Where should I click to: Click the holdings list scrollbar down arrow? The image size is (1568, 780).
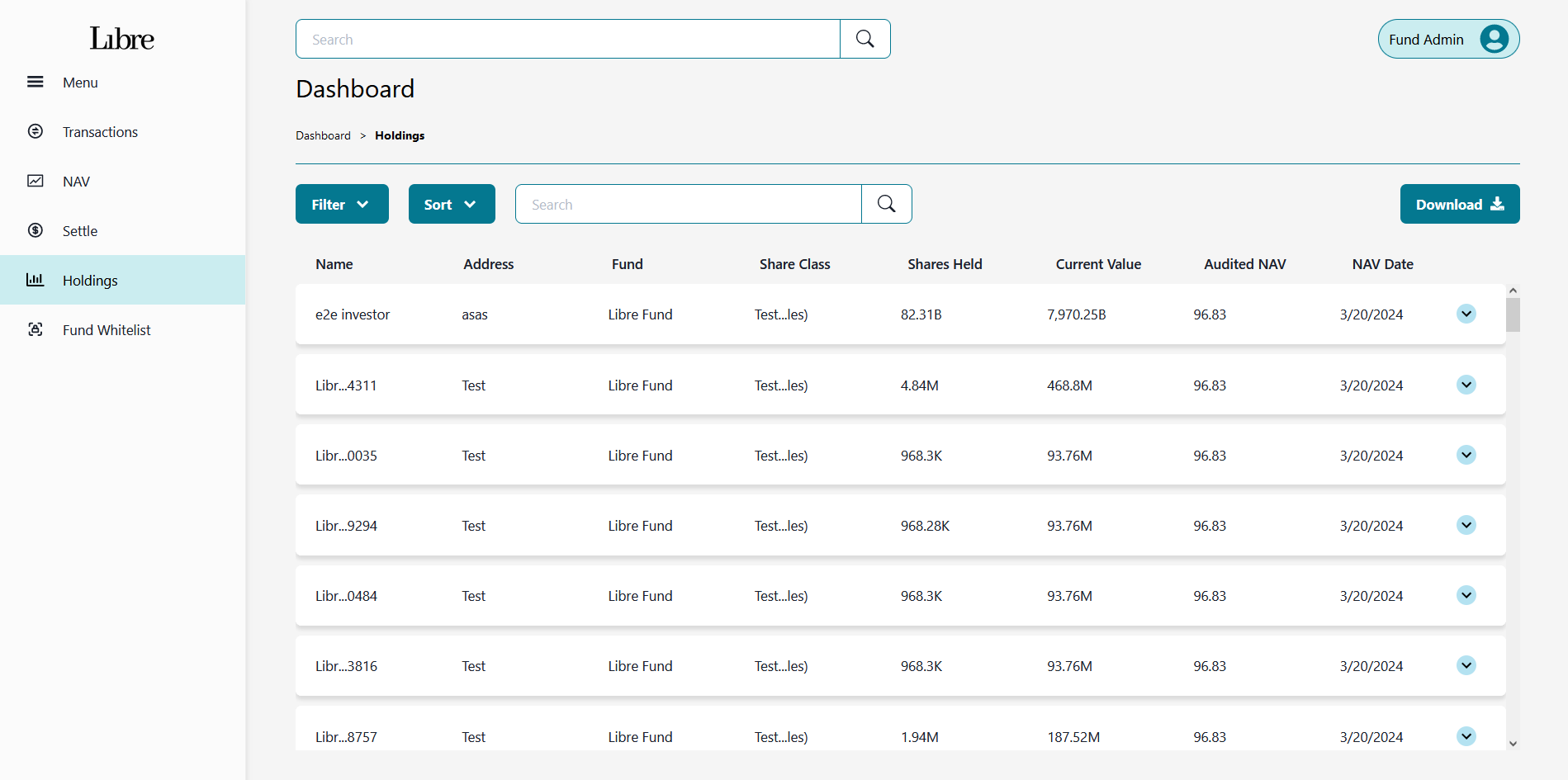(1513, 744)
